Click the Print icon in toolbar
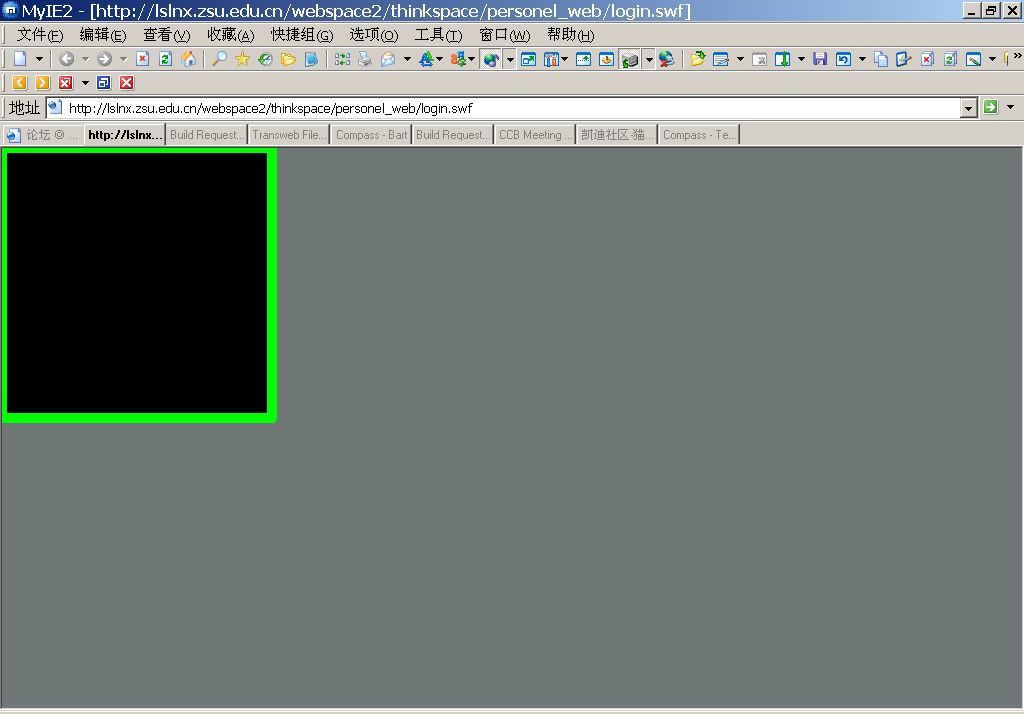 coord(365,59)
